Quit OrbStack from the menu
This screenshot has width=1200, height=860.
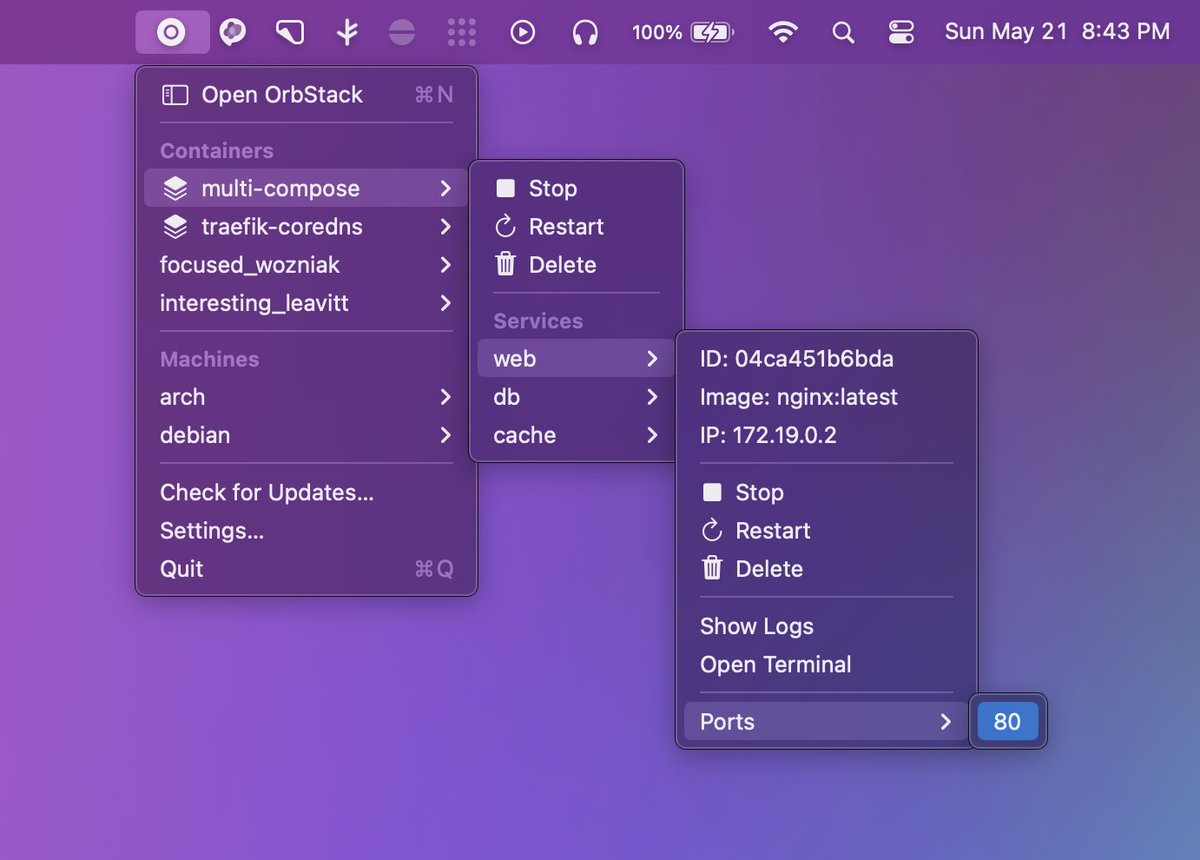(306, 568)
